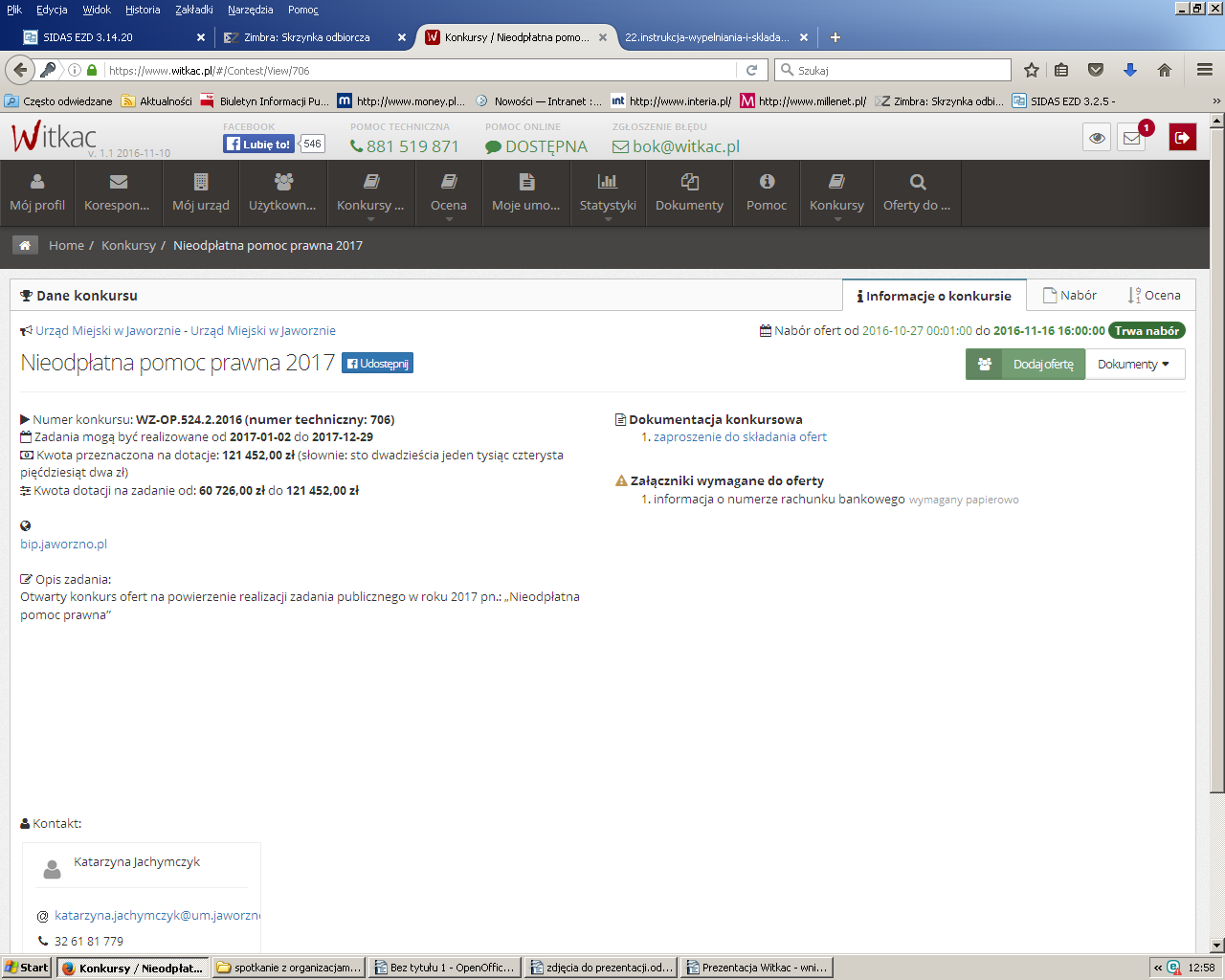This screenshot has height=980, width=1225.
Task: Switch to the Nabór tab
Action: 1070,295
